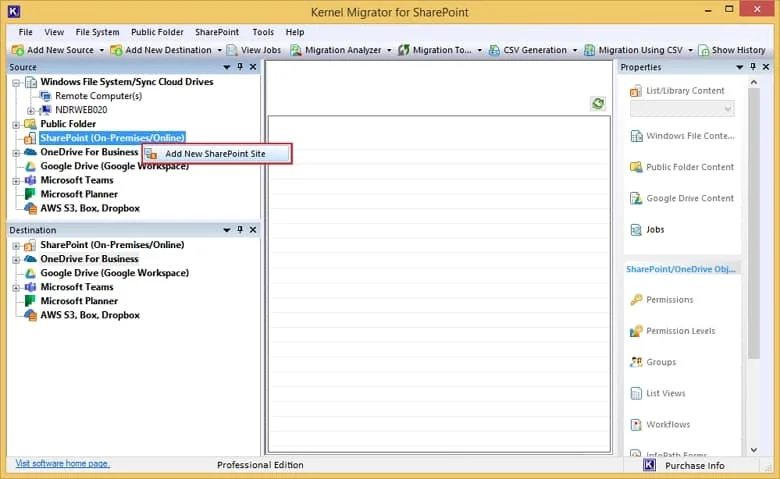This screenshot has width=780, height=479.
Task: Choose Add New SharePoint Site from context menu
Action: click(x=217, y=154)
